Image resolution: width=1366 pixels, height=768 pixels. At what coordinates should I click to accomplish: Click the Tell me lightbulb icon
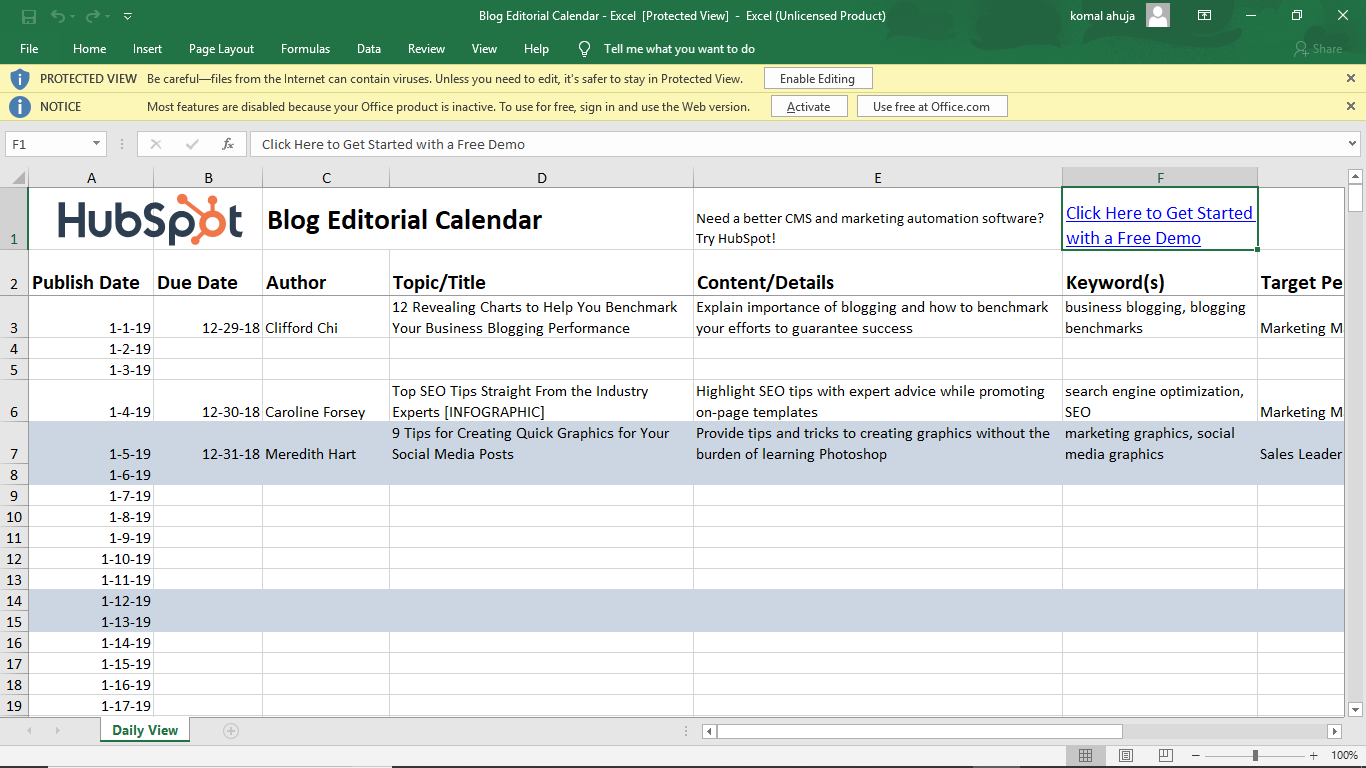coord(585,48)
